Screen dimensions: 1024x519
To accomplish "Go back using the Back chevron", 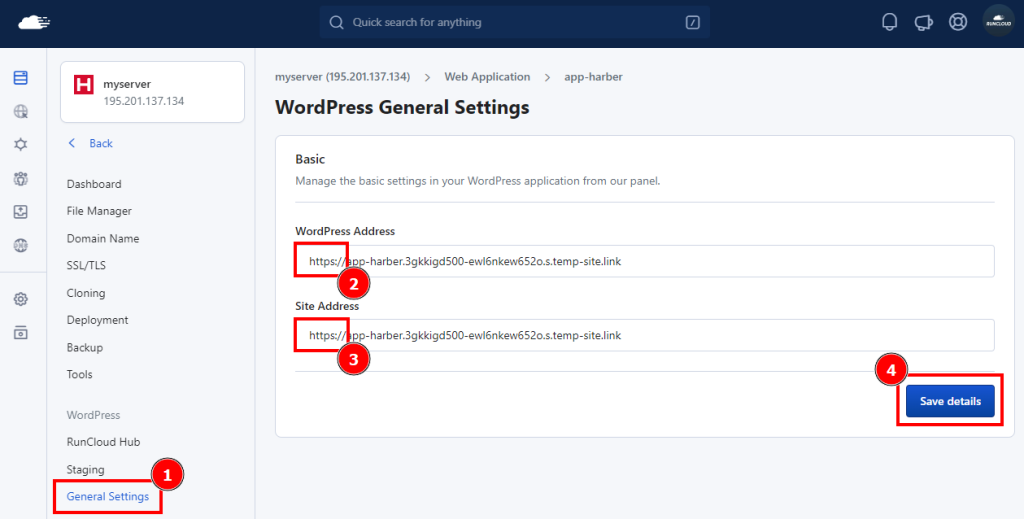I will (72, 143).
